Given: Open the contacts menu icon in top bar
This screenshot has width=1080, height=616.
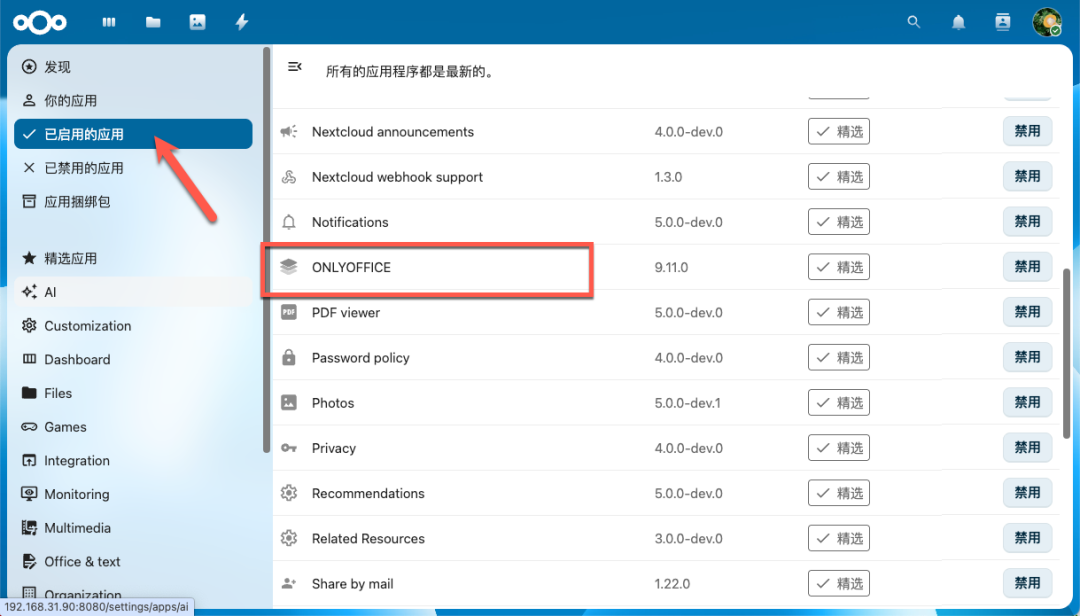Looking at the screenshot, I should pyautogui.click(x=1002, y=21).
